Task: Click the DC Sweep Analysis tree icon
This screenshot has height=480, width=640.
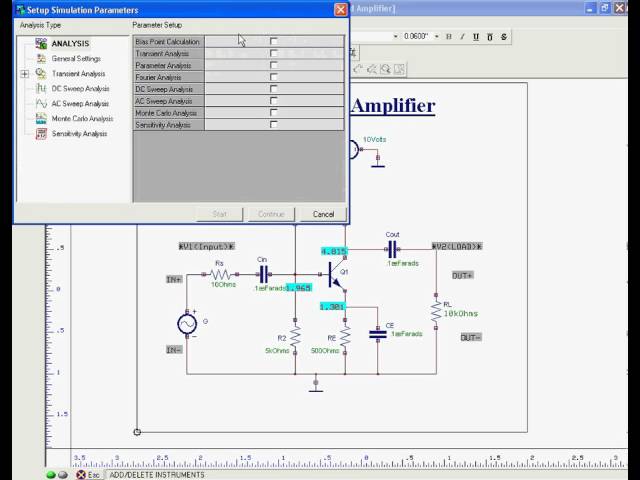Action: 41,88
